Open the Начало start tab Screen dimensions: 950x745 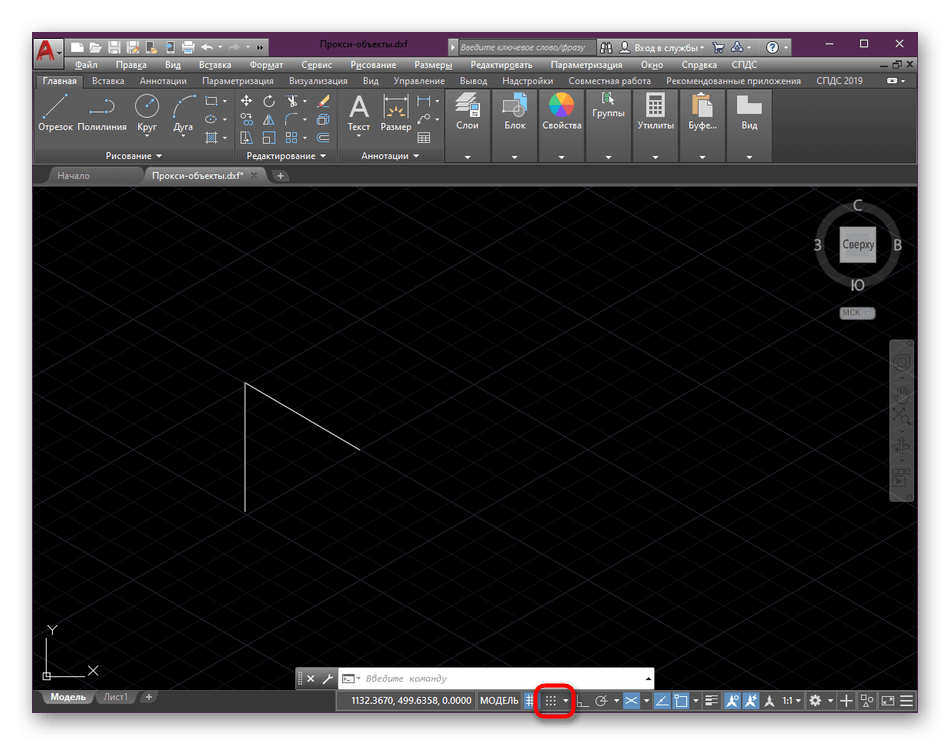[73, 176]
